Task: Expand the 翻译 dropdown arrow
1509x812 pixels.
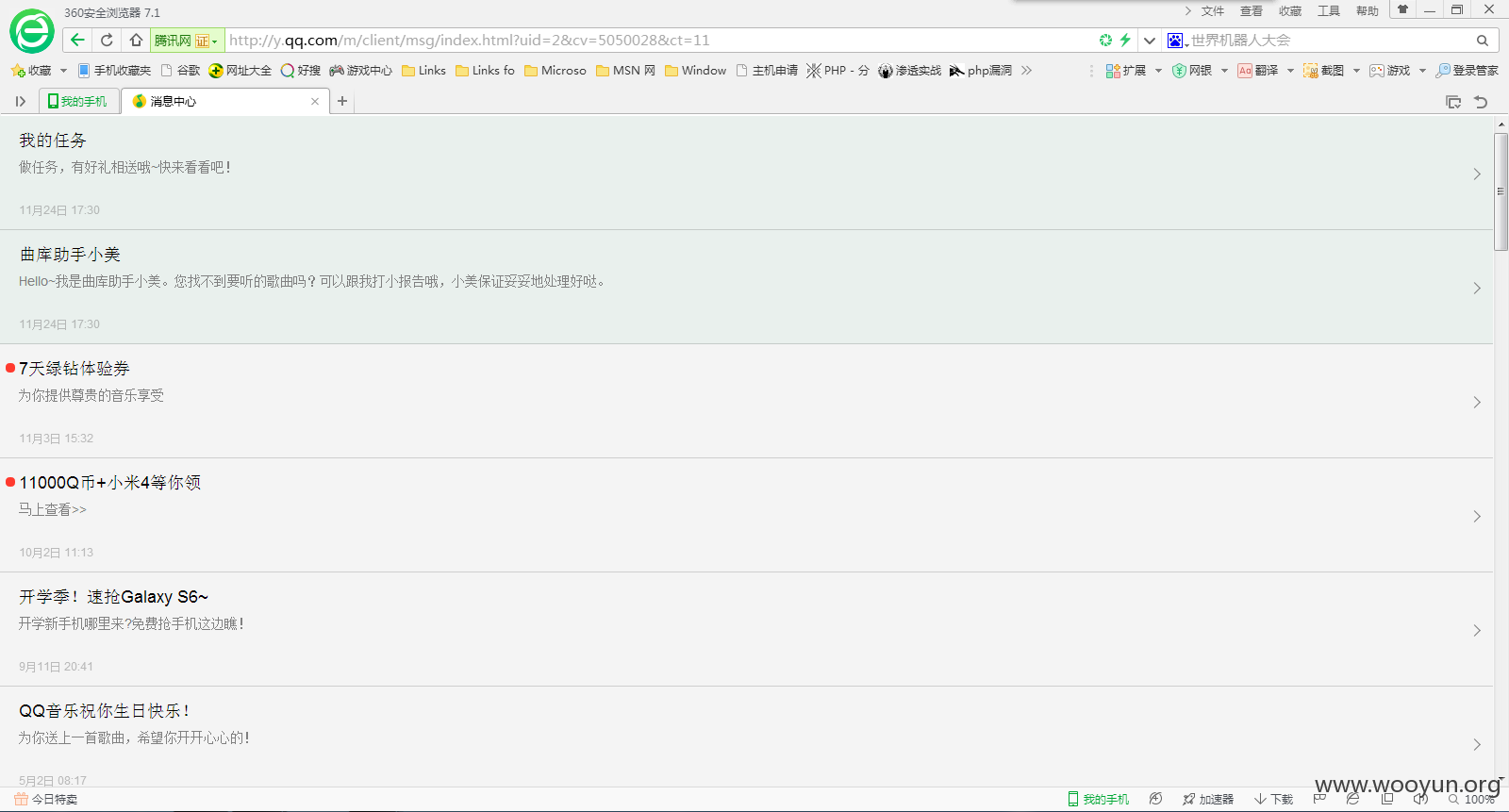Action: click(1290, 71)
